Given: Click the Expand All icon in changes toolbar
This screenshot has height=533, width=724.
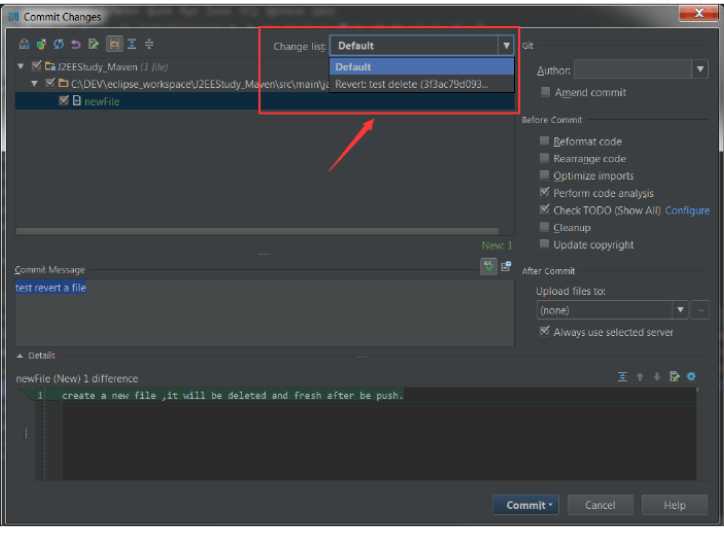Looking at the screenshot, I should (131, 45).
